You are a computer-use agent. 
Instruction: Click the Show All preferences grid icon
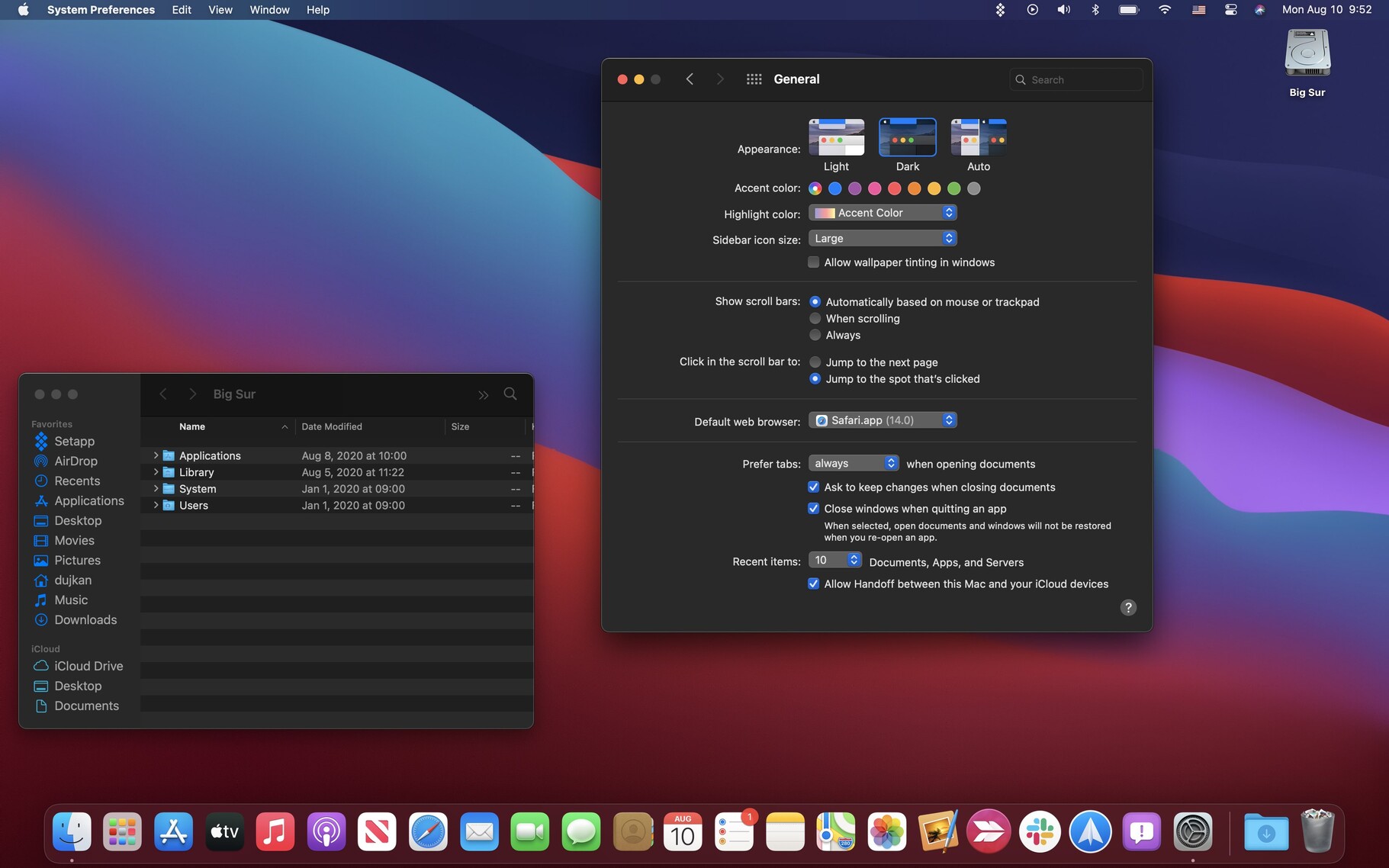click(x=754, y=79)
